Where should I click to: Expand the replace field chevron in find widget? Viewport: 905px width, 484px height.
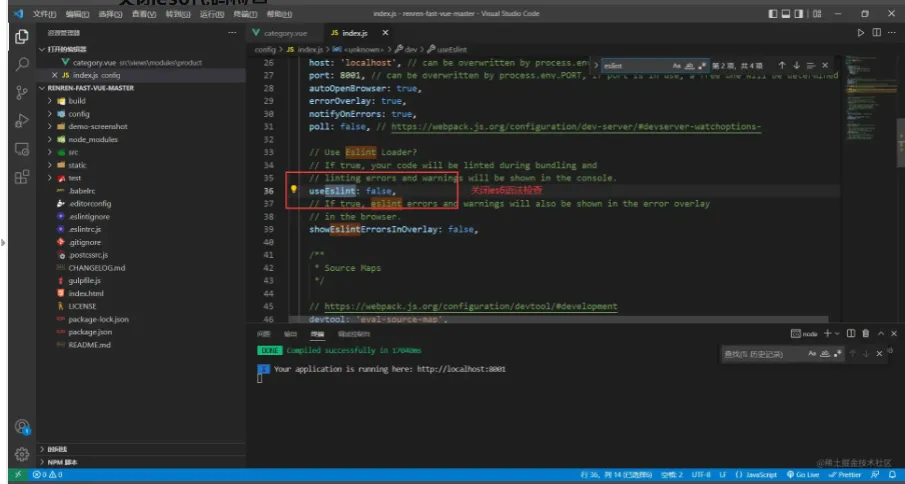point(596,65)
